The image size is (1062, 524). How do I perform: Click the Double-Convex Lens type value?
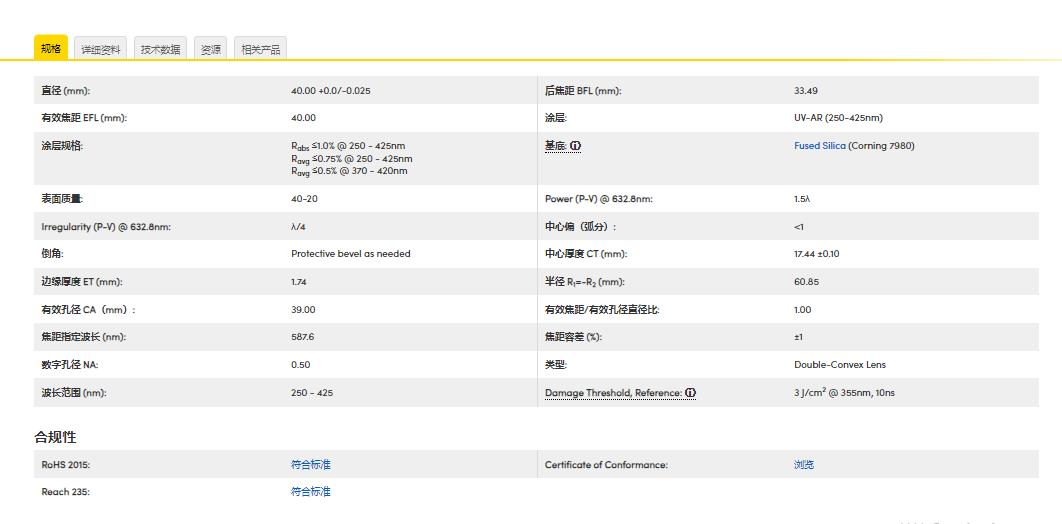click(839, 365)
